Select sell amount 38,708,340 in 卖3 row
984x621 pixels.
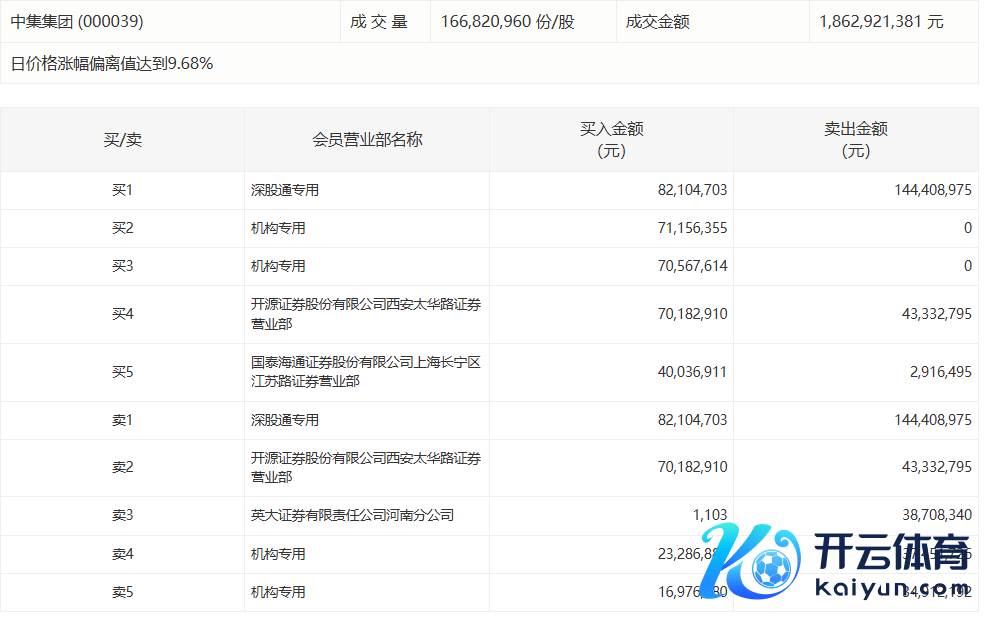[930, 516]
